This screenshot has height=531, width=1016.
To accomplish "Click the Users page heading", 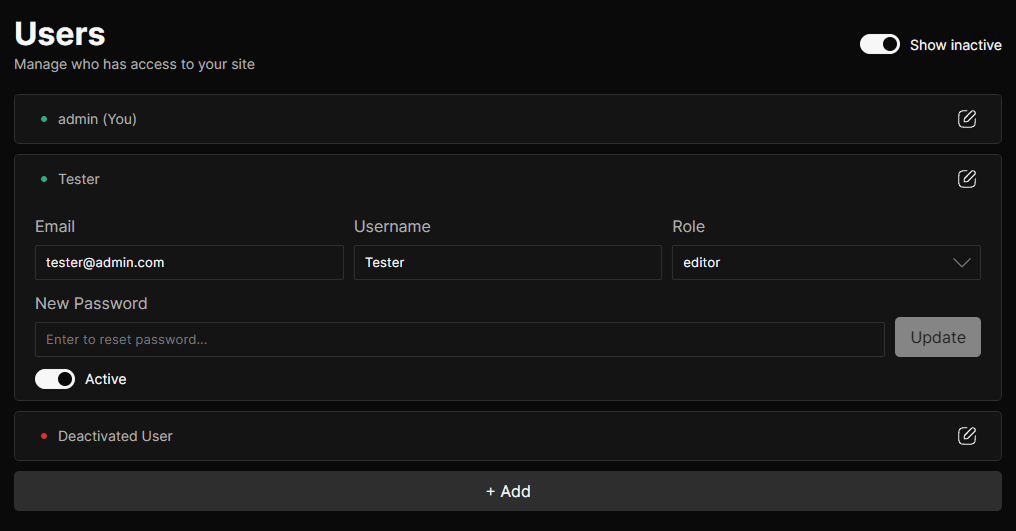I will click(x=60, y=34).
